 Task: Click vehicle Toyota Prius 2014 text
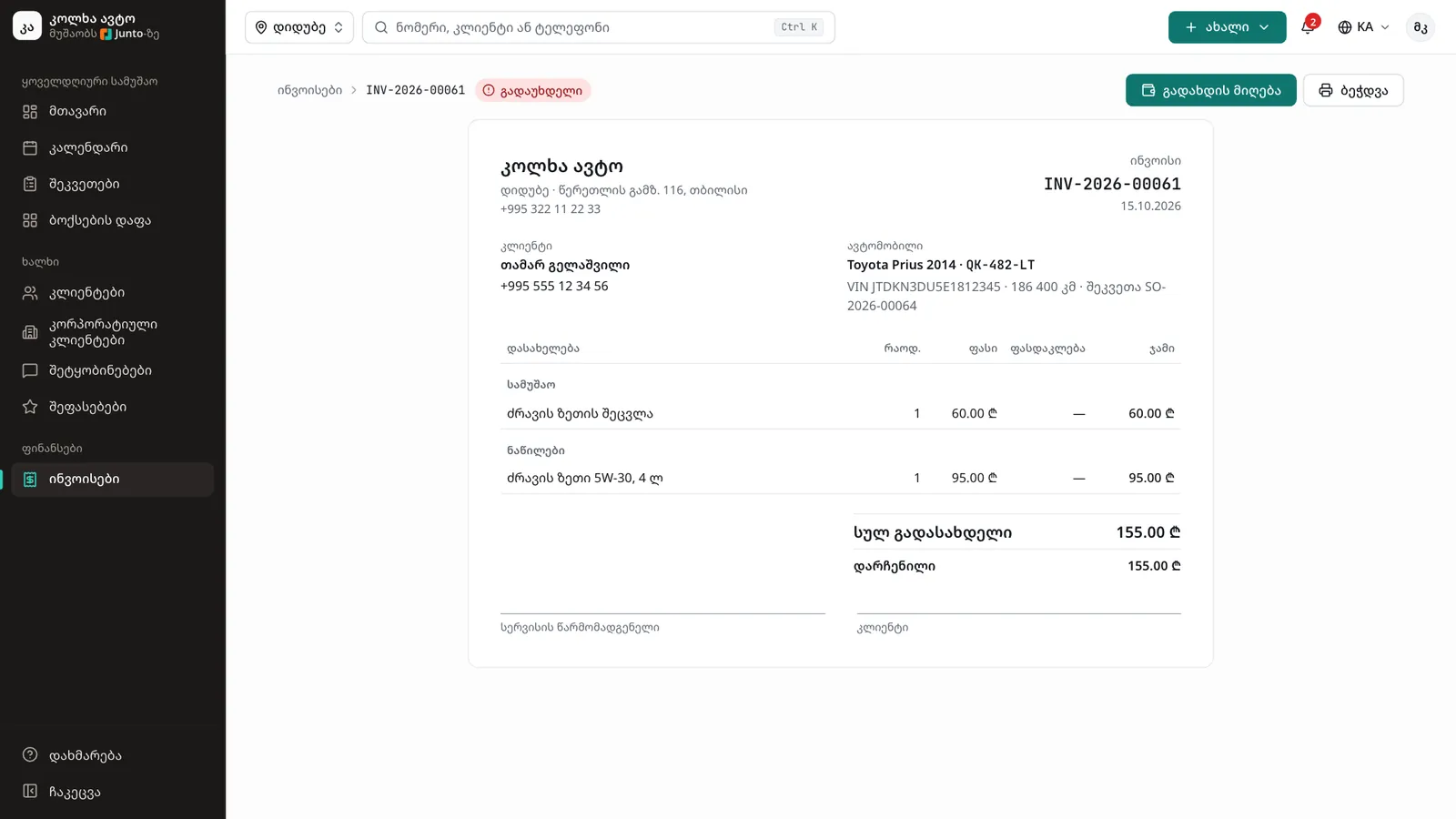click(901, 265)
